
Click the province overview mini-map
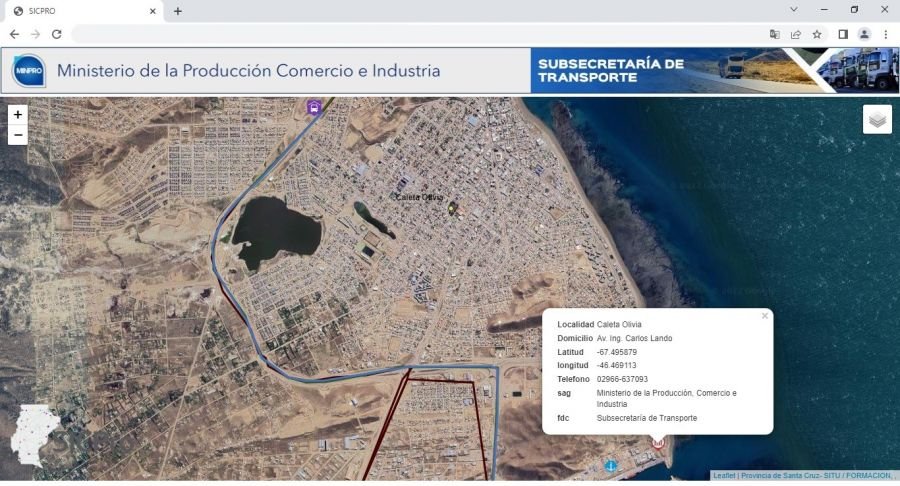[34, 435]
